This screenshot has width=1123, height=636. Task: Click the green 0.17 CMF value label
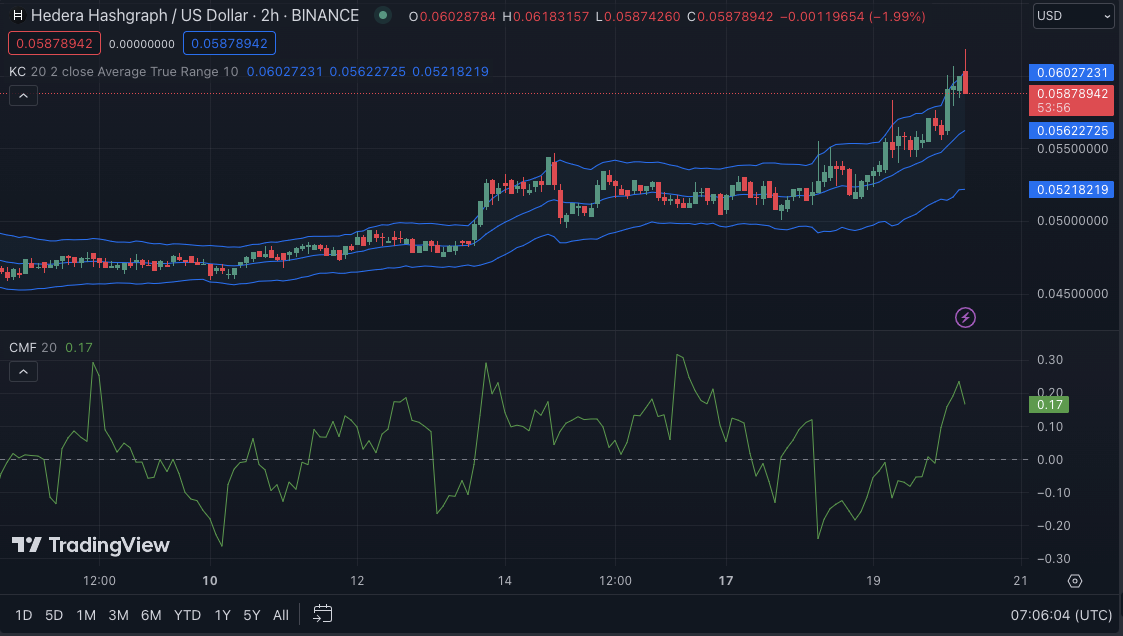tap(1049, 405)
